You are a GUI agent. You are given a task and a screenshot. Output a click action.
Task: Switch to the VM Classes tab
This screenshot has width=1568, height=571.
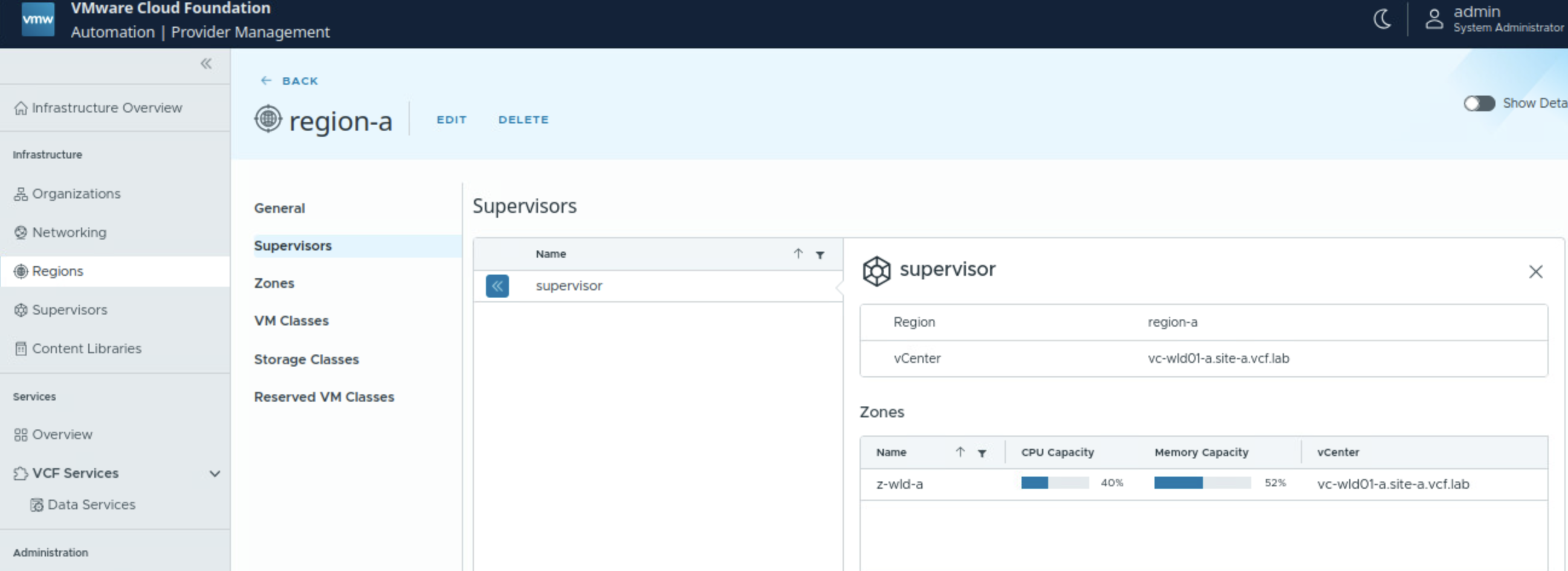[291, 321]
